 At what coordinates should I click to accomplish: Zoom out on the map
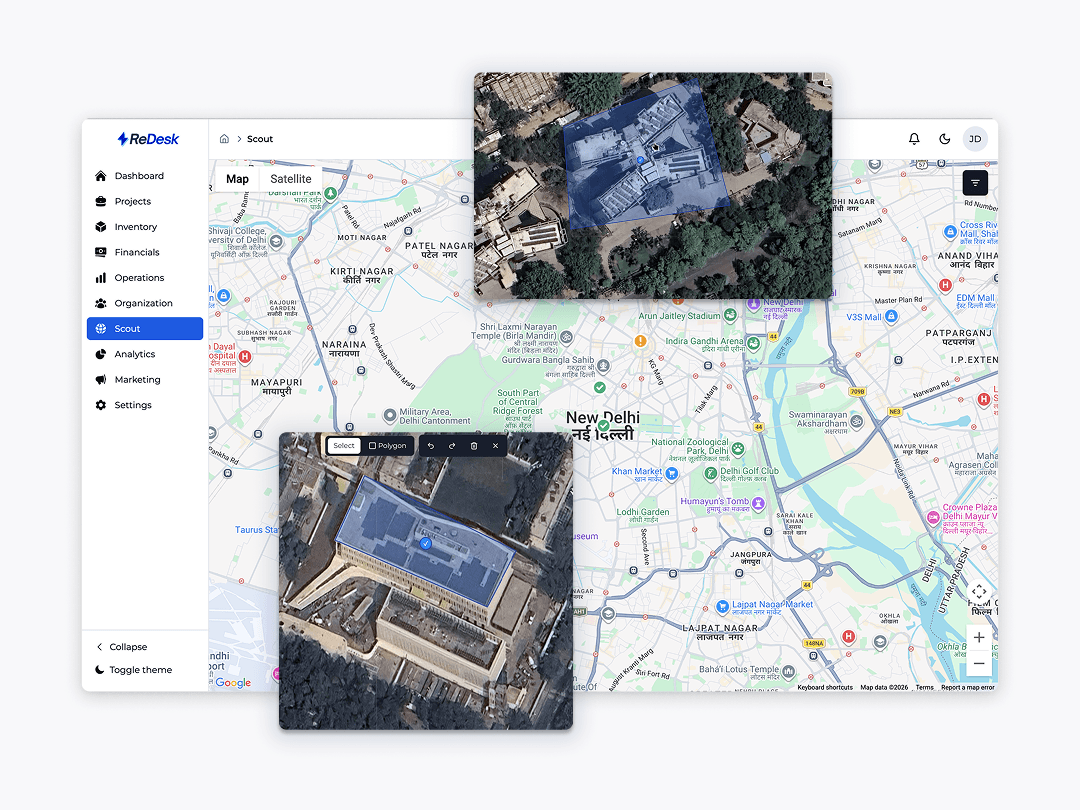click(979, 663)
